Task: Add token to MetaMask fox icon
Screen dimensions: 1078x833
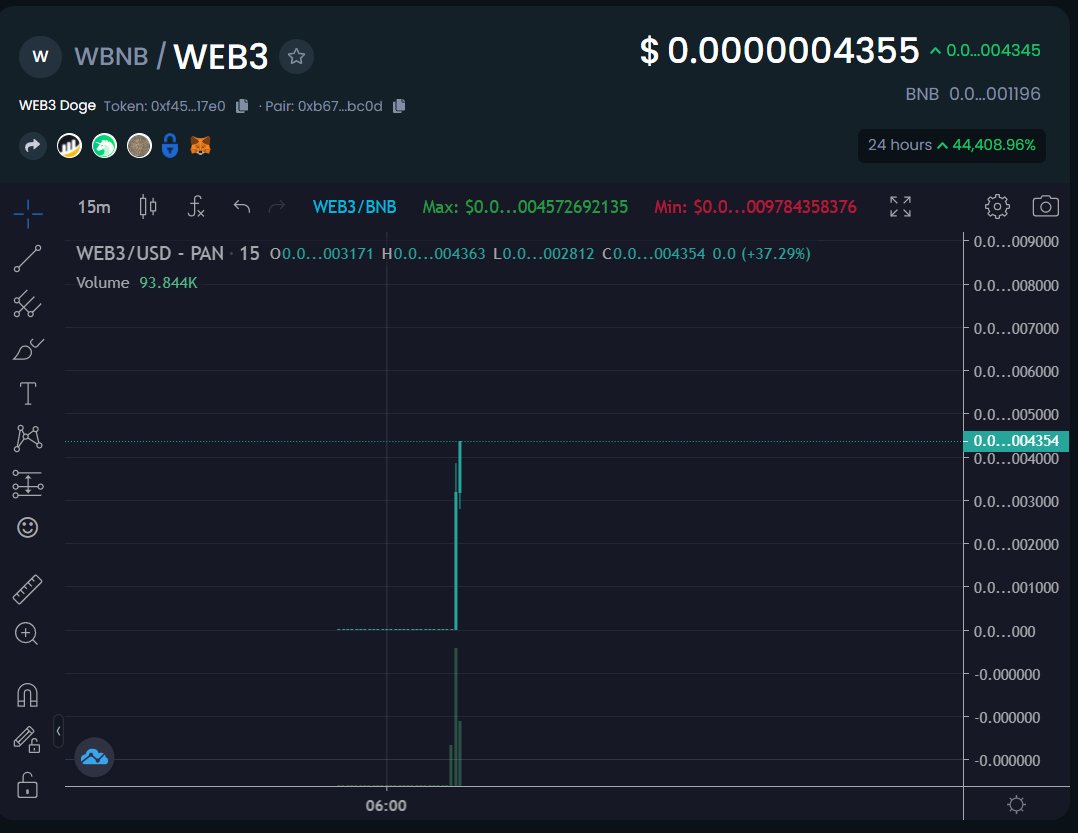Action: [x=200, y=146]
